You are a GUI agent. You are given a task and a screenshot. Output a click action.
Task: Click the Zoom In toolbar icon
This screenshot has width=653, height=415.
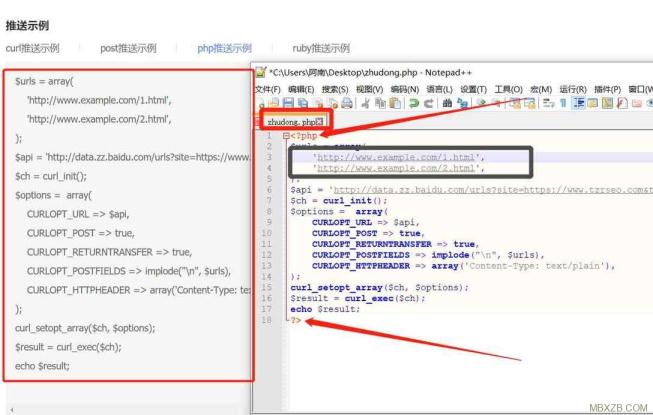pos(481,103)
